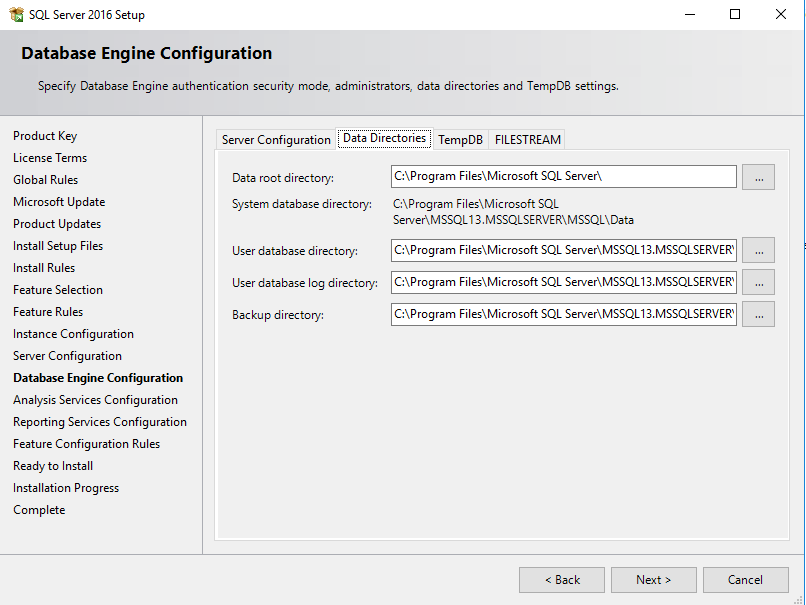Cancel the SQL Server setup

tap(745, 580)
